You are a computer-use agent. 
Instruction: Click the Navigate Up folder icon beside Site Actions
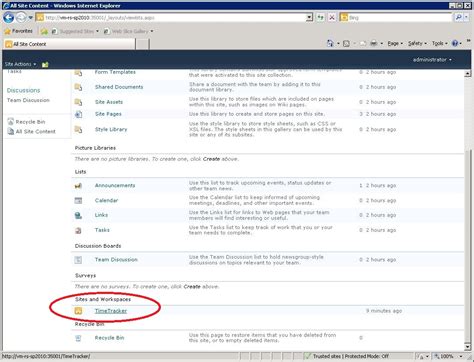tap(45, 64)
